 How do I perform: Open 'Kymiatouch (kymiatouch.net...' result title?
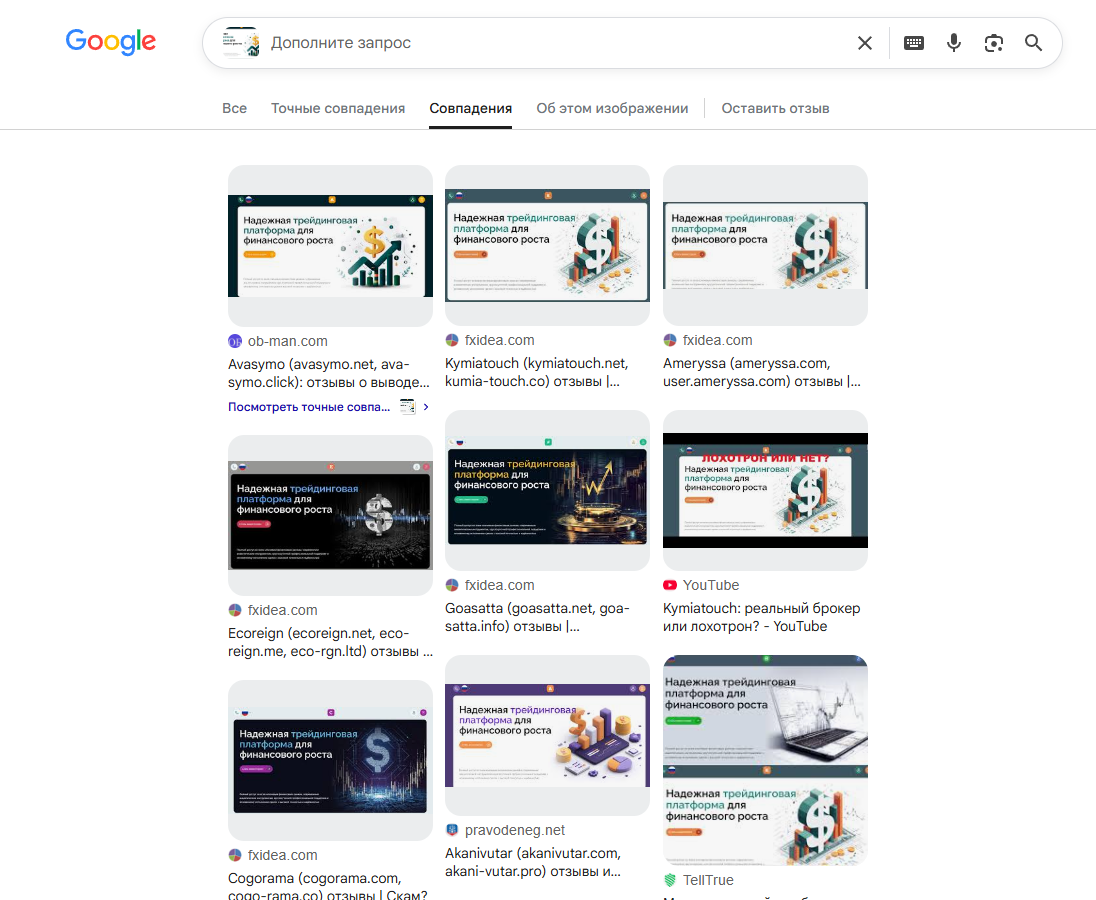coord(537,372)
